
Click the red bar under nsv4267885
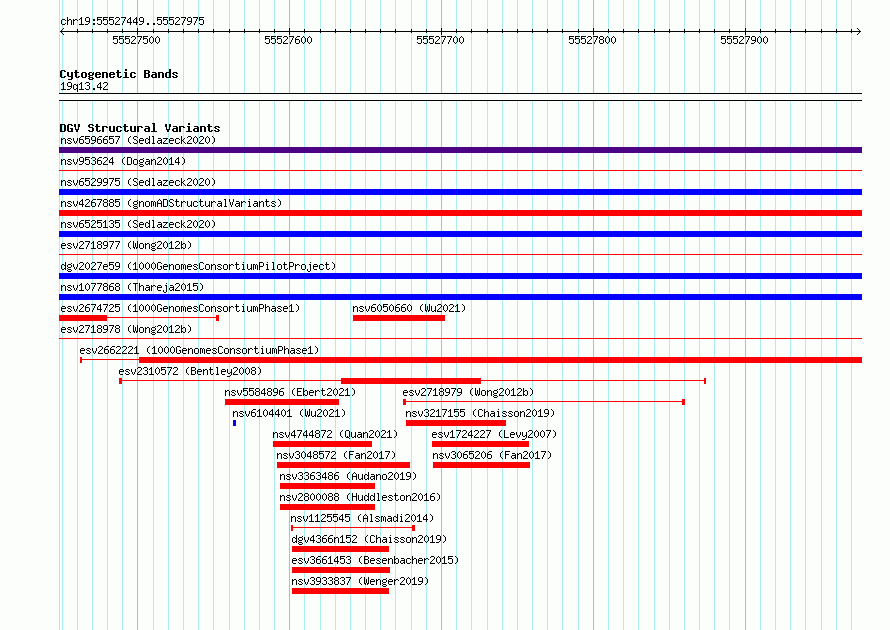coord(460,213)
